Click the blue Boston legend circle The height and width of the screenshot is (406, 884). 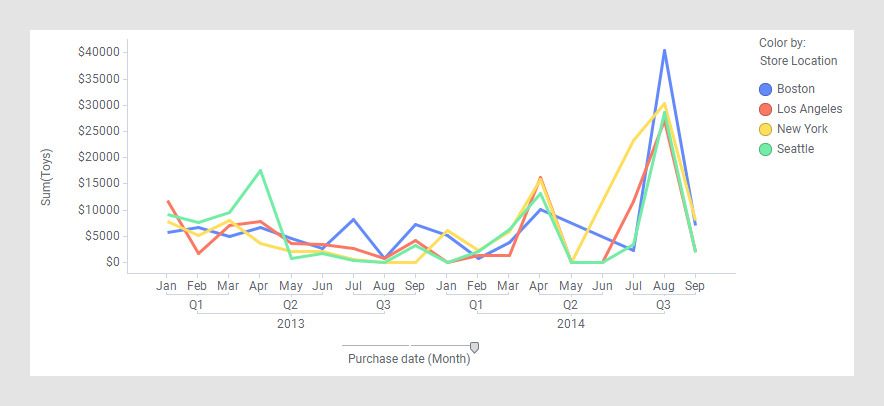click(766, 89)
